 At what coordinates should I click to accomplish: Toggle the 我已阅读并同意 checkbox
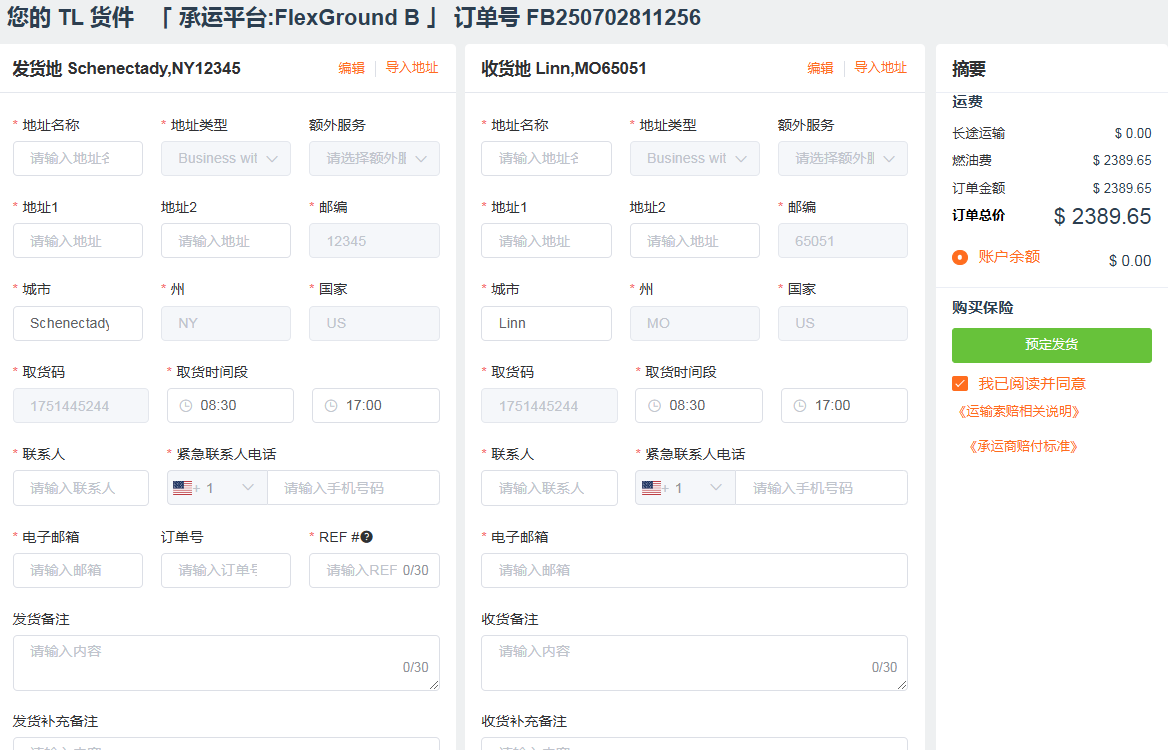click(960, 384)
